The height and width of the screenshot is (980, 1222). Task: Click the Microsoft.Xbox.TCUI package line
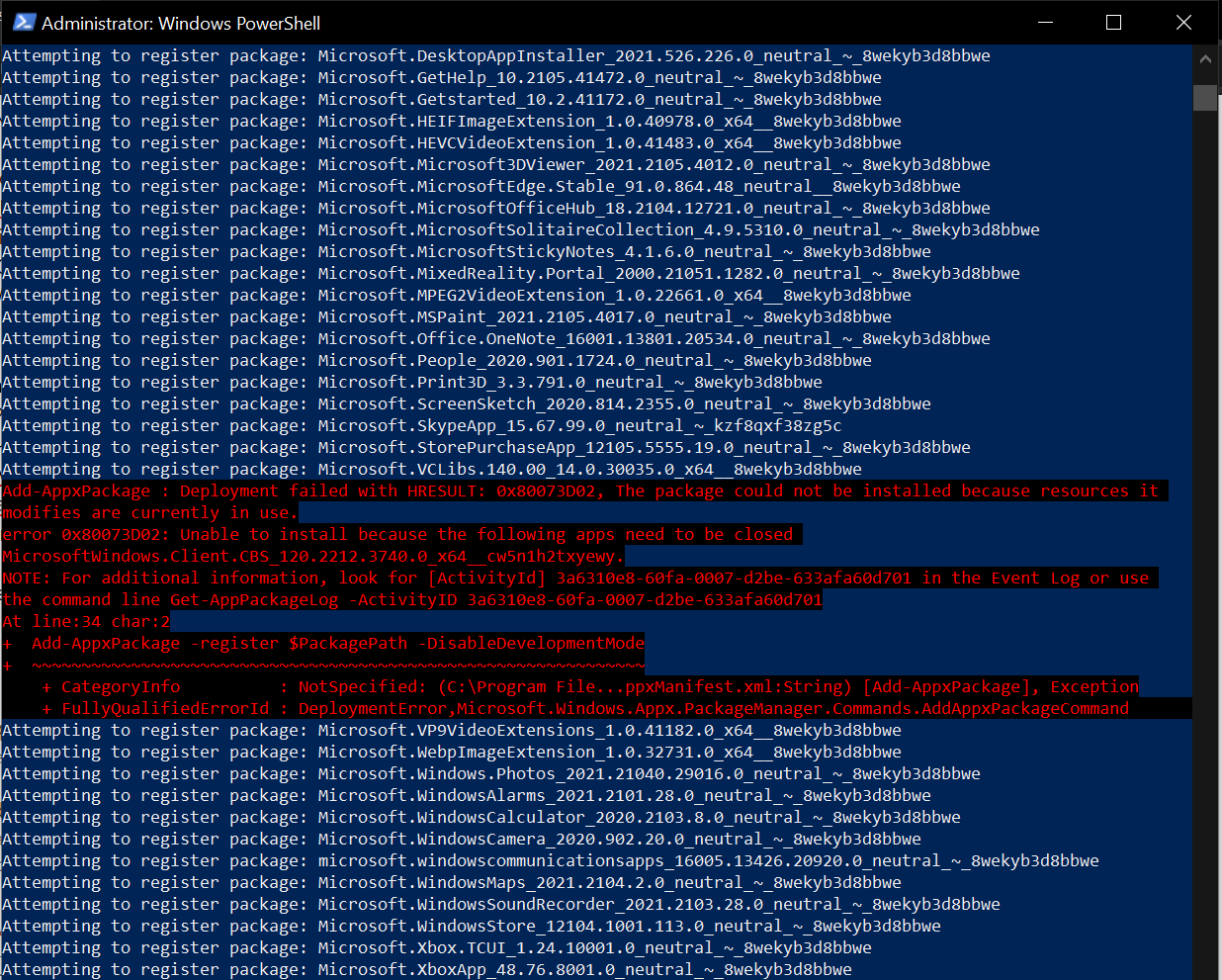pos(437,948)
